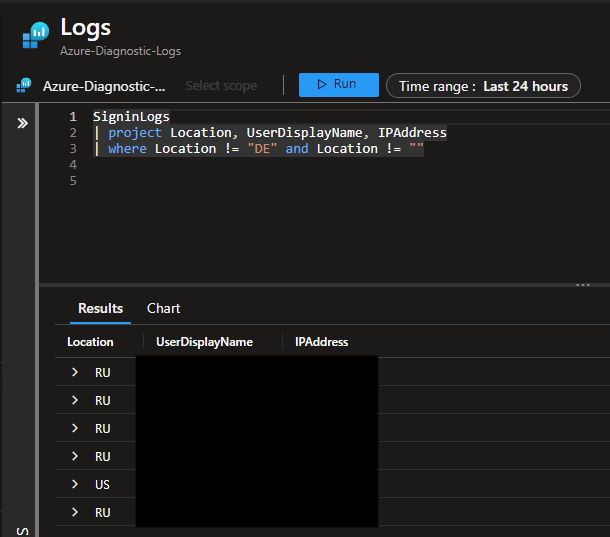610x537 pixels.
Task: Expand the third RU result row
Action: 75,428
